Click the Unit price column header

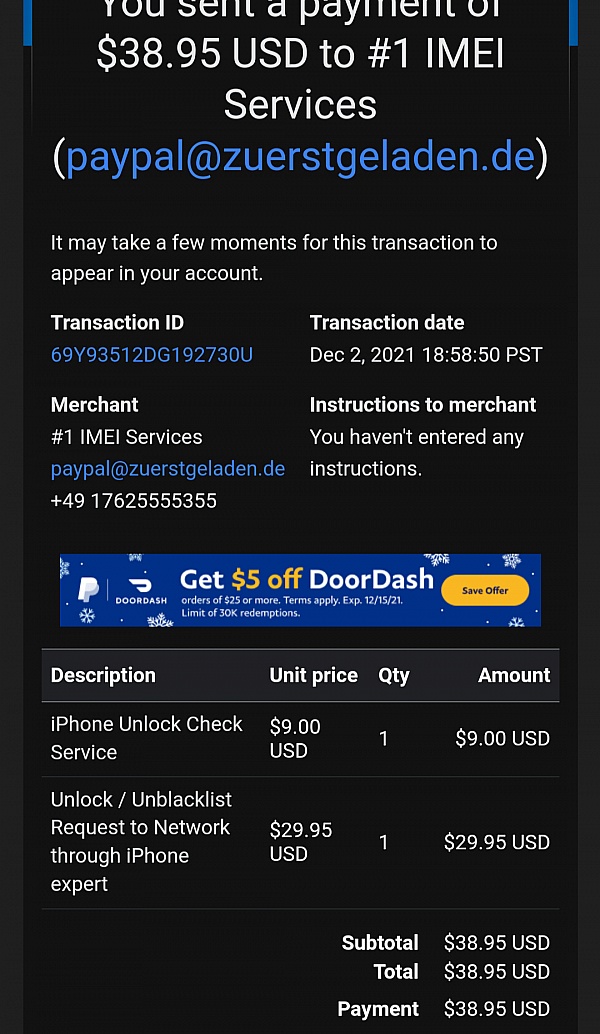pos(313,675)
